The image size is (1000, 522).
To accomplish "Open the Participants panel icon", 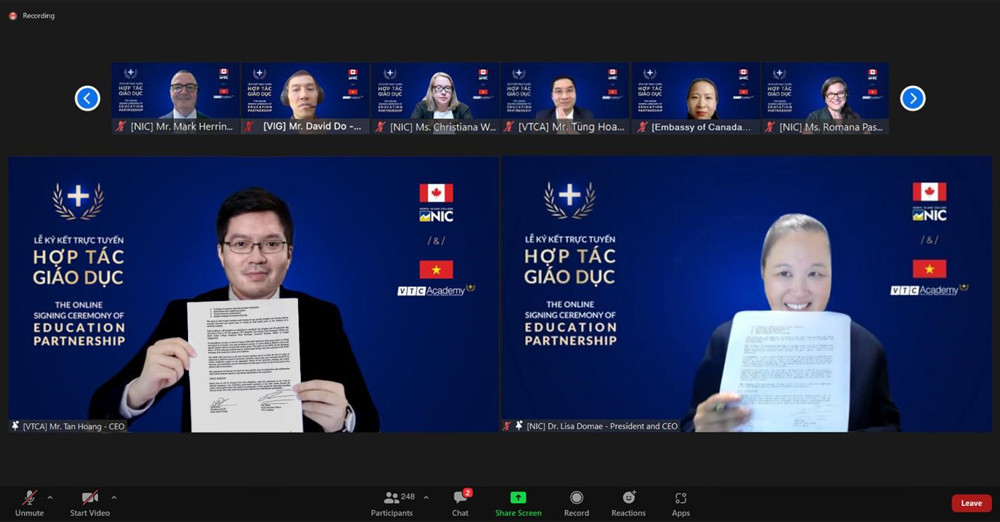I will coord(391,498).
